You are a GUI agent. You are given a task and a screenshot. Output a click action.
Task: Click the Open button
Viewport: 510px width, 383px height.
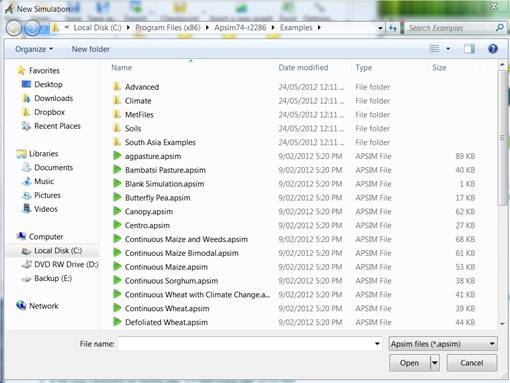coord(409,363)
